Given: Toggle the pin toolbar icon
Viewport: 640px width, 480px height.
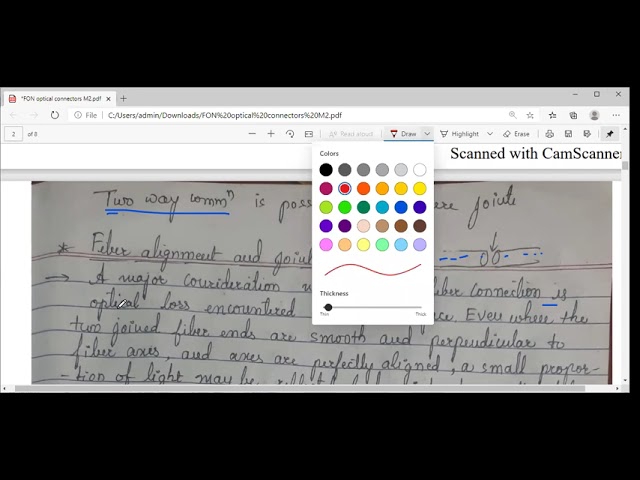Looking at the screenshot, I should 609,134.
